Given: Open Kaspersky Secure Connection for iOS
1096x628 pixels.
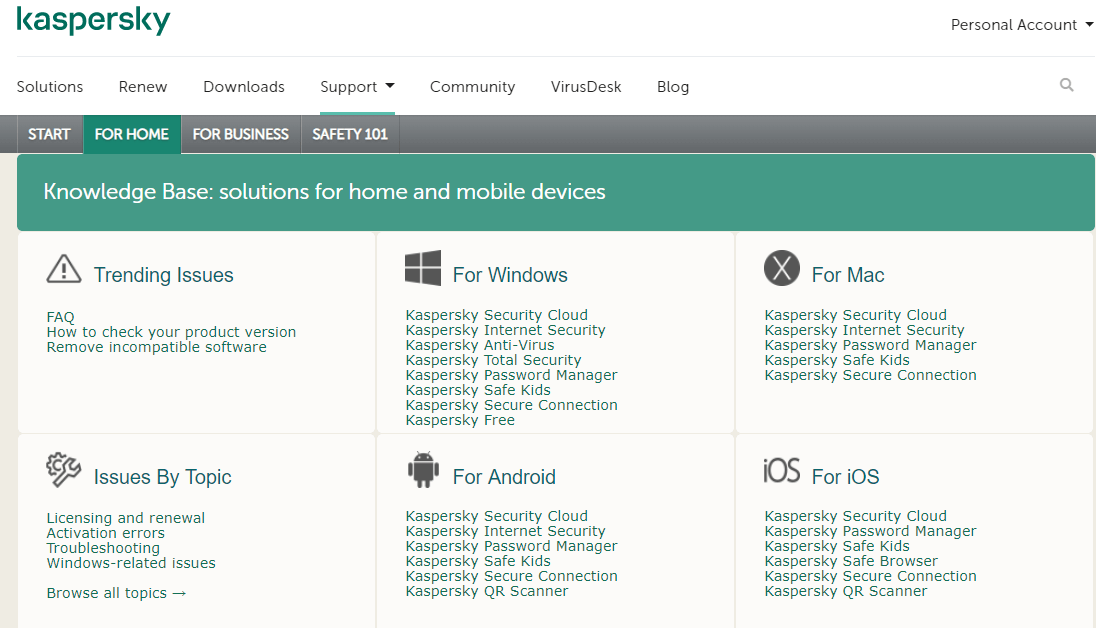Looking at the screenshot, I should coord(870,576).
